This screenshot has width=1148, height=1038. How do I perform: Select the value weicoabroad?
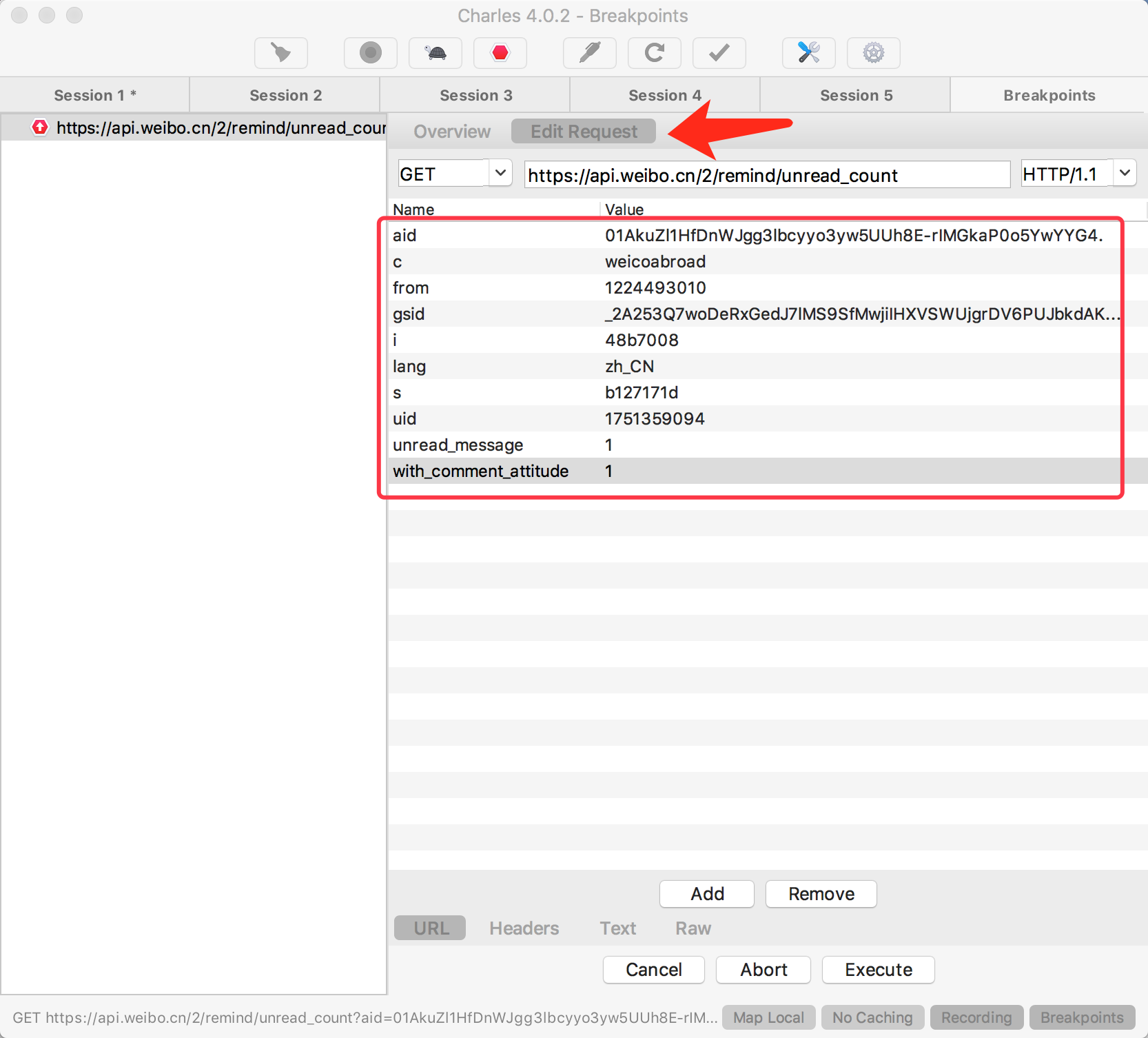tap(655, 262)
